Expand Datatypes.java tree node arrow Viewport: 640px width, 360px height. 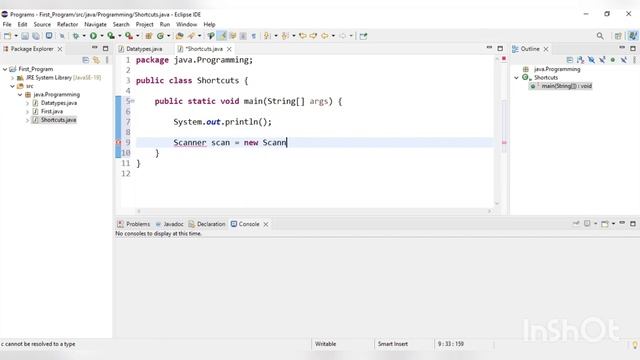click(27, 103)
